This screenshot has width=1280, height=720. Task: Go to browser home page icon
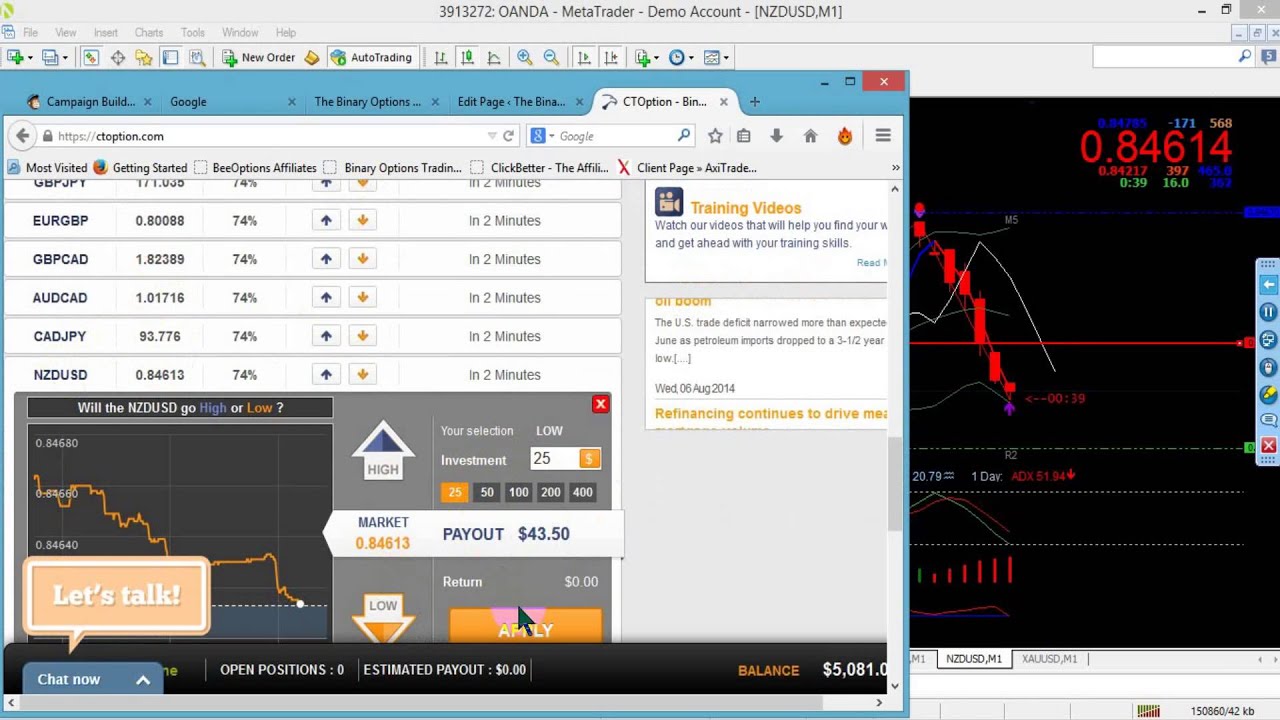[x=810, y=136]
